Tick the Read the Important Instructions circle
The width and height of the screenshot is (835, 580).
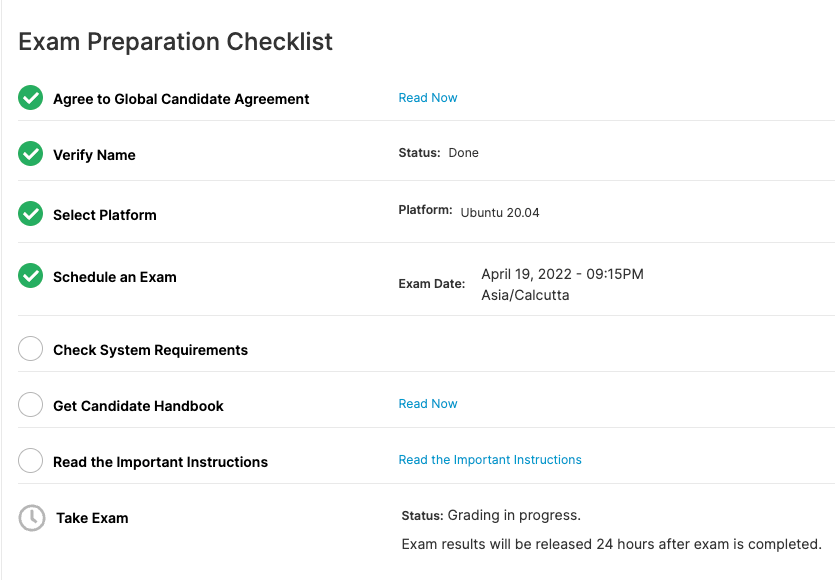coord(31,461)
